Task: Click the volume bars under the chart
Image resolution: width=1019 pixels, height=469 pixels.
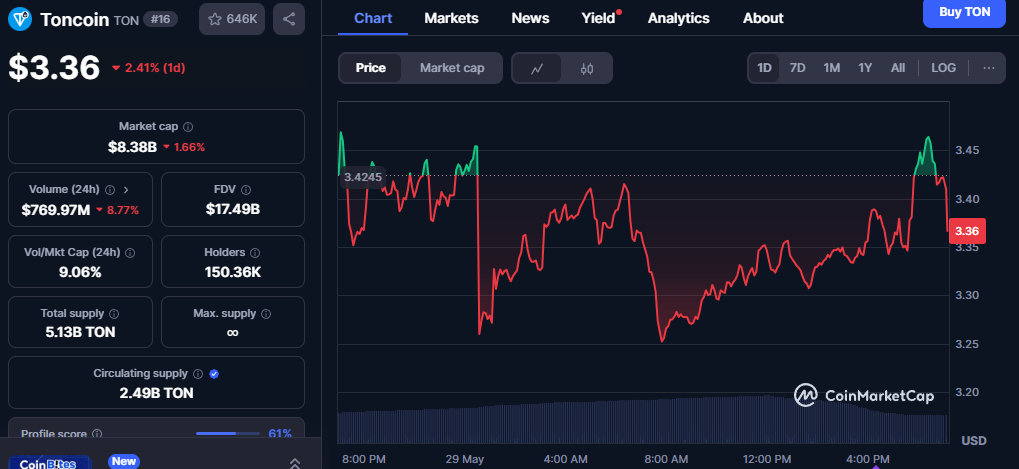Action: (x=642, y=421)
